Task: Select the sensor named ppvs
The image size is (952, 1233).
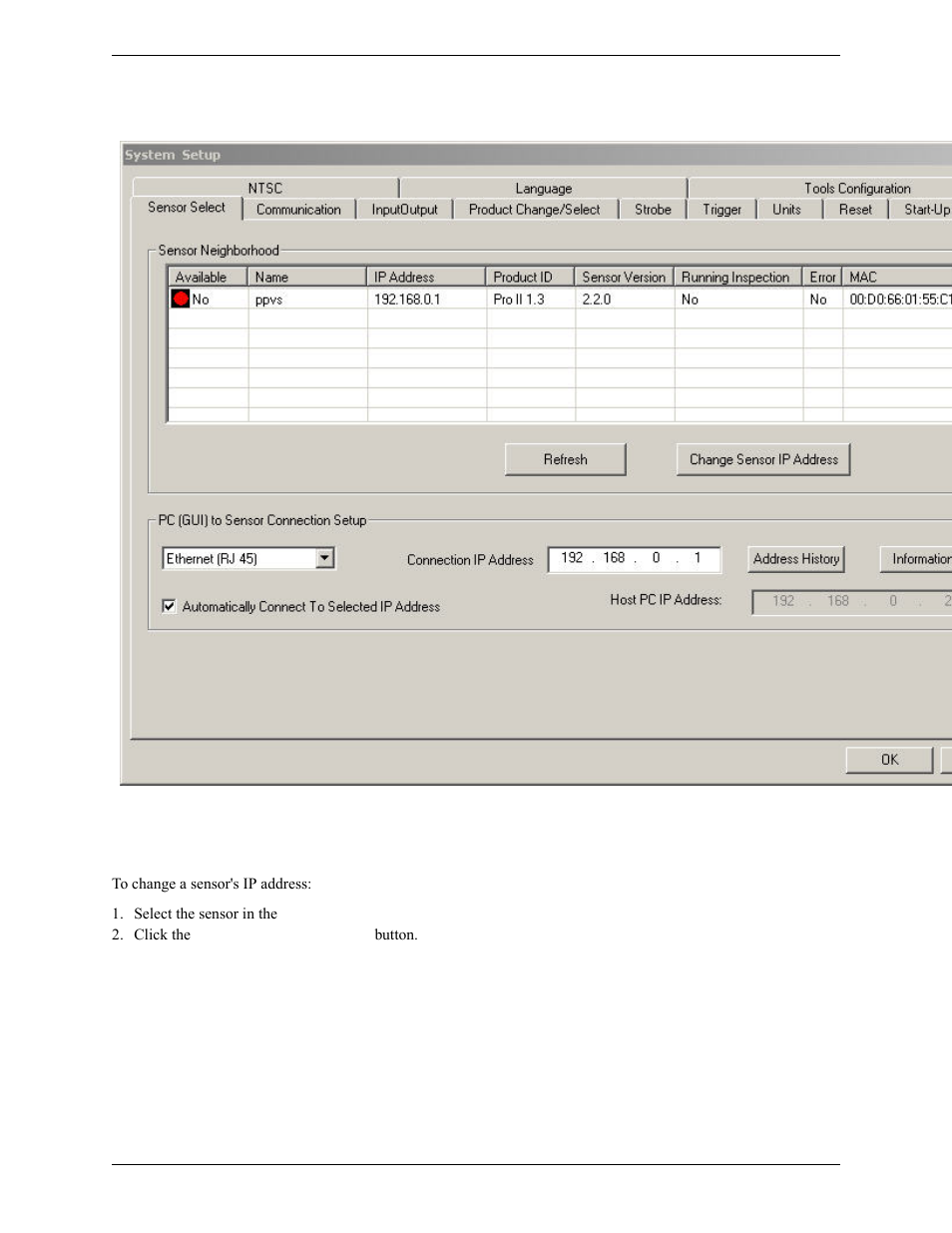Action: [268, 300]
